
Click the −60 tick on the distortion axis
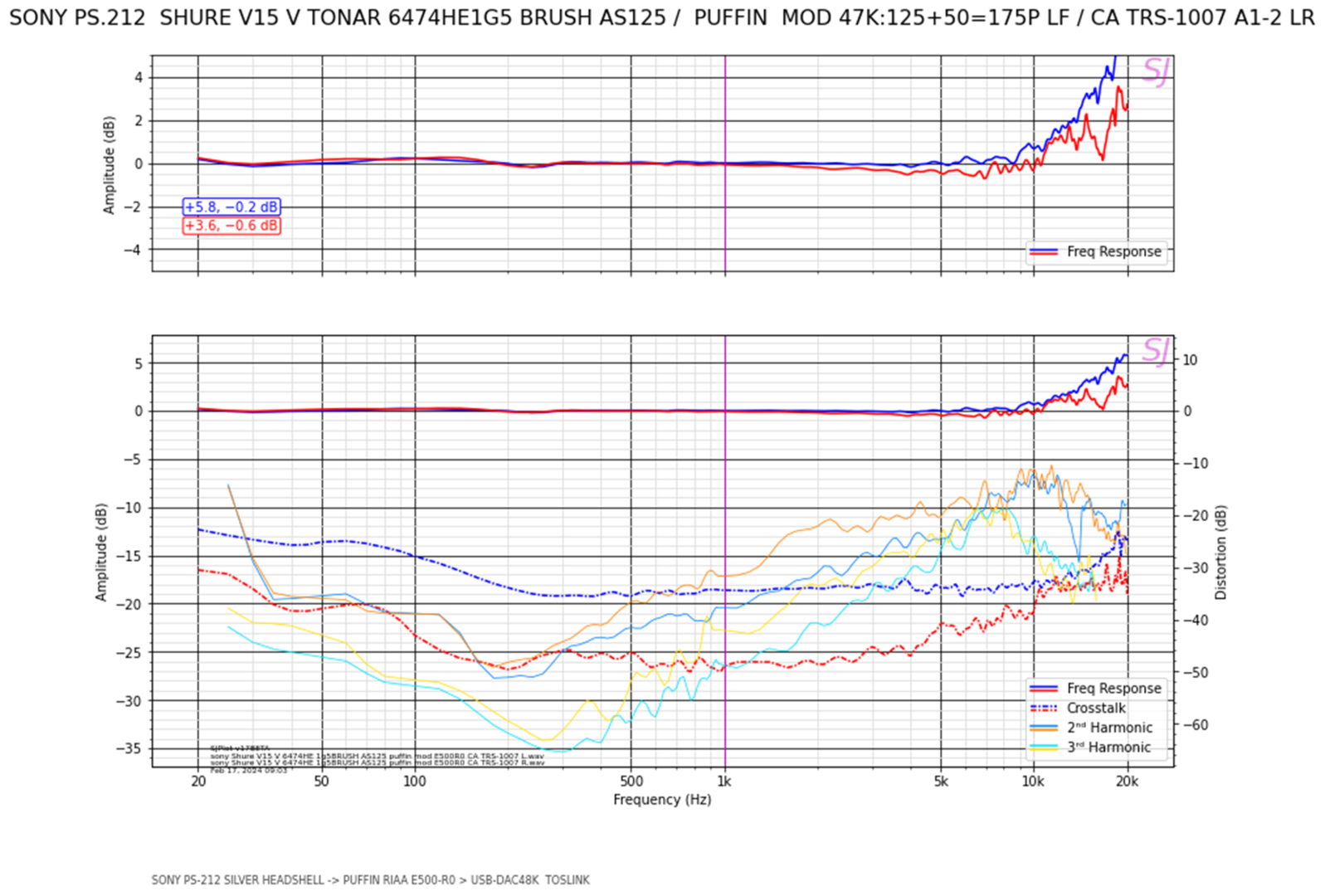pyautogui.click(x=1196, y=725)
